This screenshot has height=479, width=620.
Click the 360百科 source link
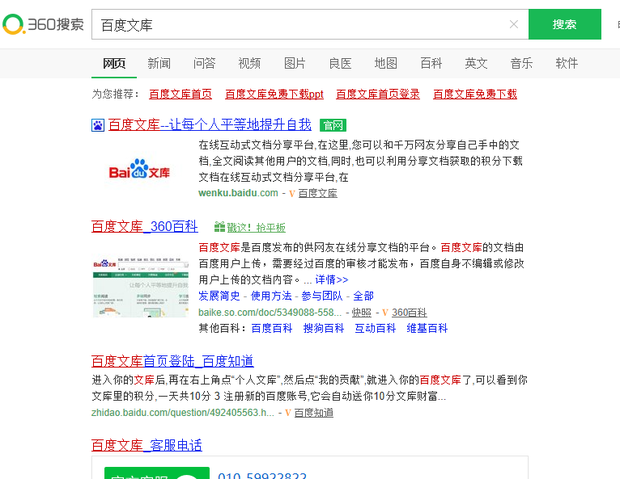(409, 312)
